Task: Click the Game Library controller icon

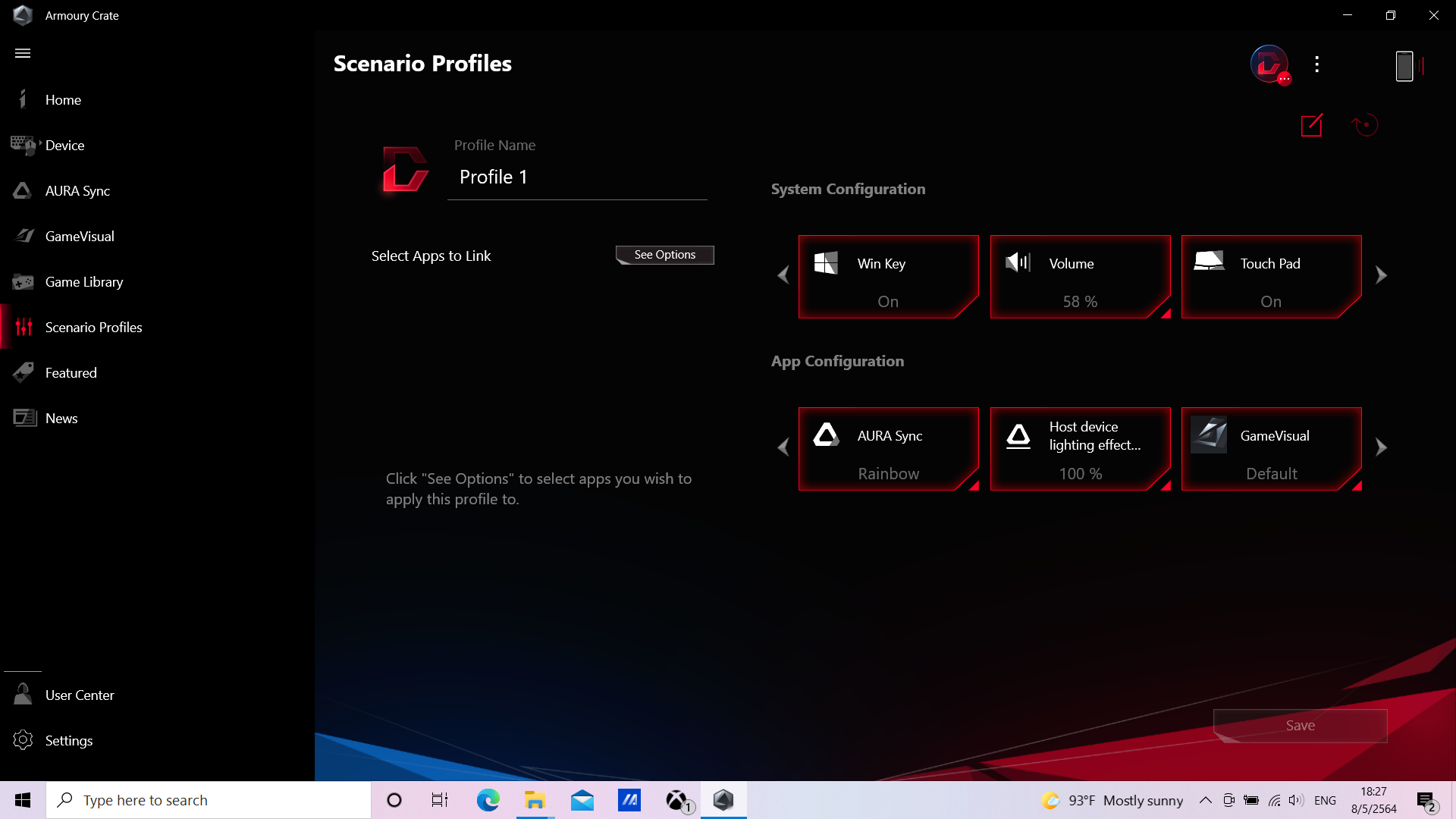Action: tap(23, 282)
